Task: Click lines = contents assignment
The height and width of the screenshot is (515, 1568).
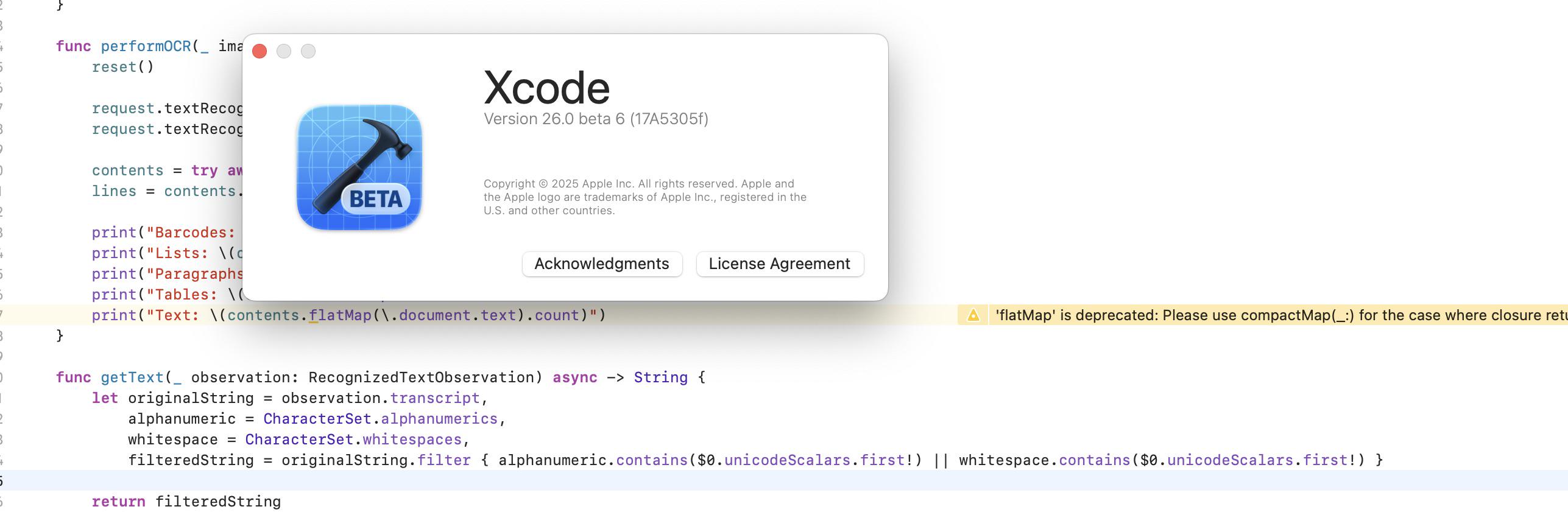Action: (168, 191)
